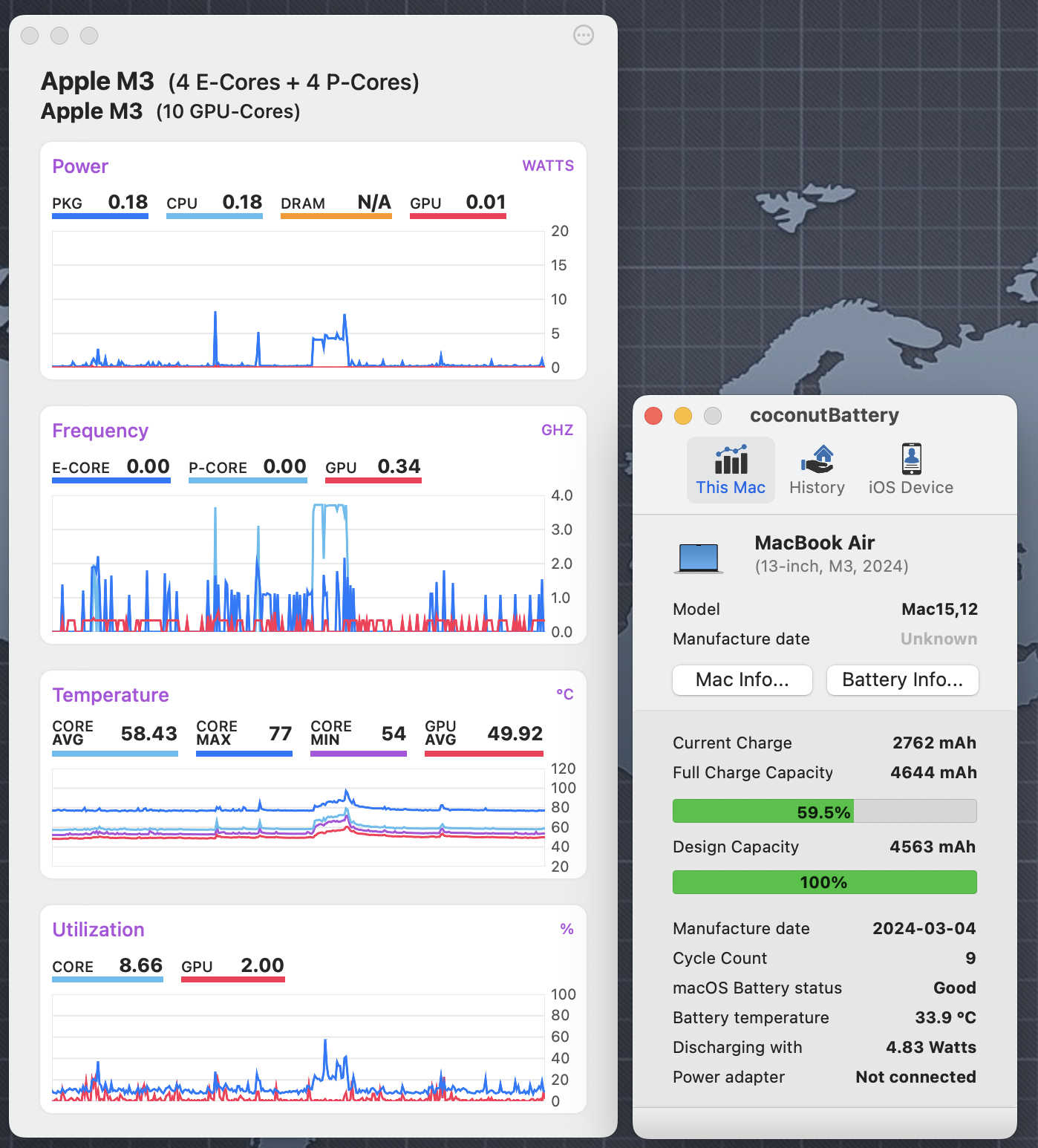Click the Utilization graph
Image resolution: width=1038 pixels, height=1148 pixels.
pyautogui.click(x=298, y=1048)
